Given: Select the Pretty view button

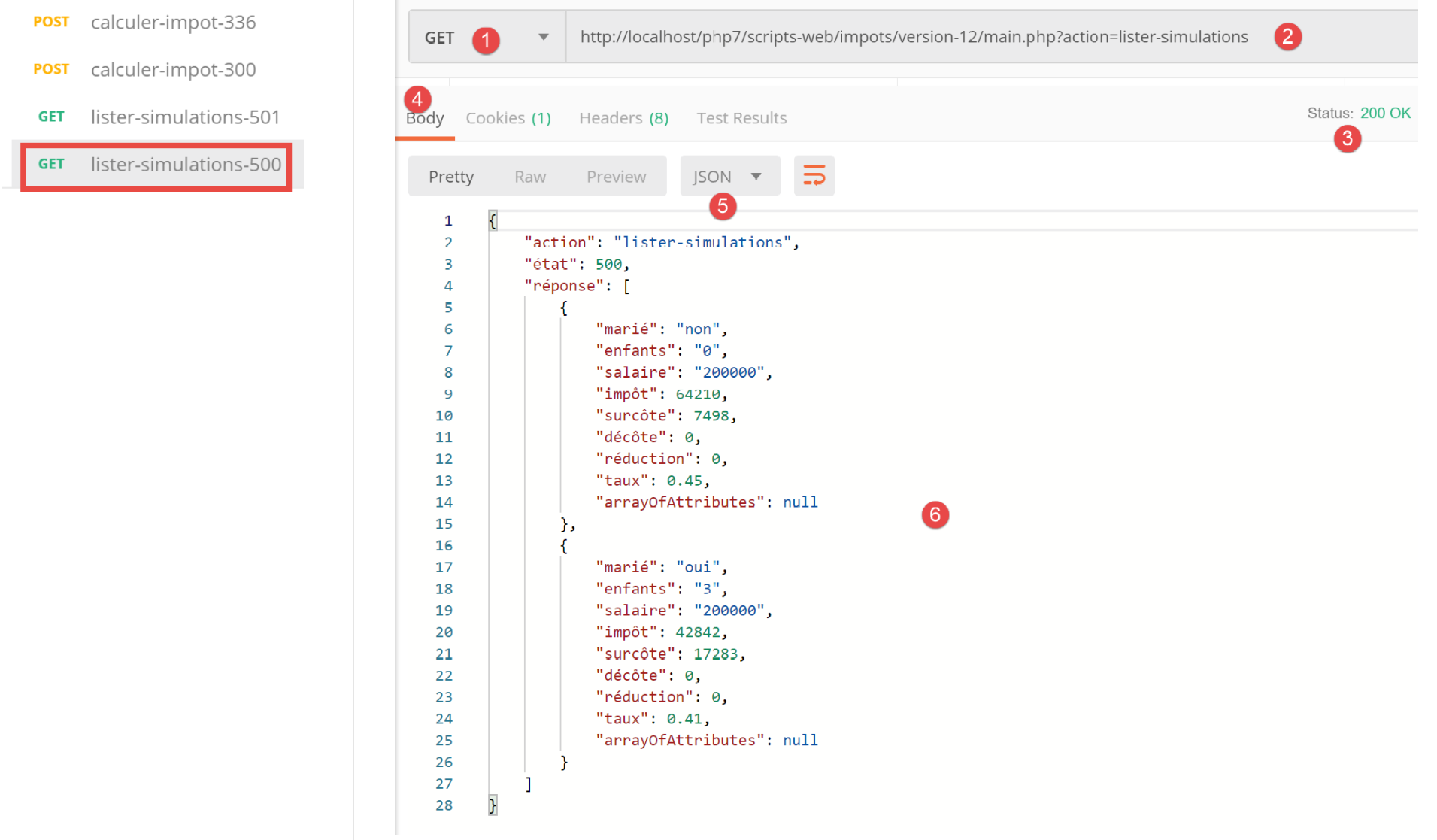Looking at the screenshot, I should pos(451,177).
